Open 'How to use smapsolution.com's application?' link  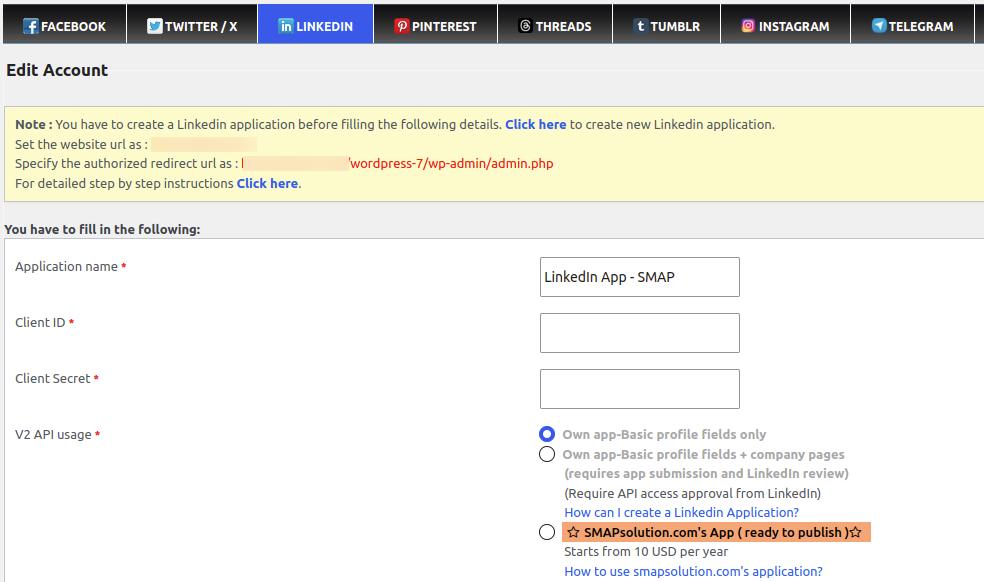(693, 571)
